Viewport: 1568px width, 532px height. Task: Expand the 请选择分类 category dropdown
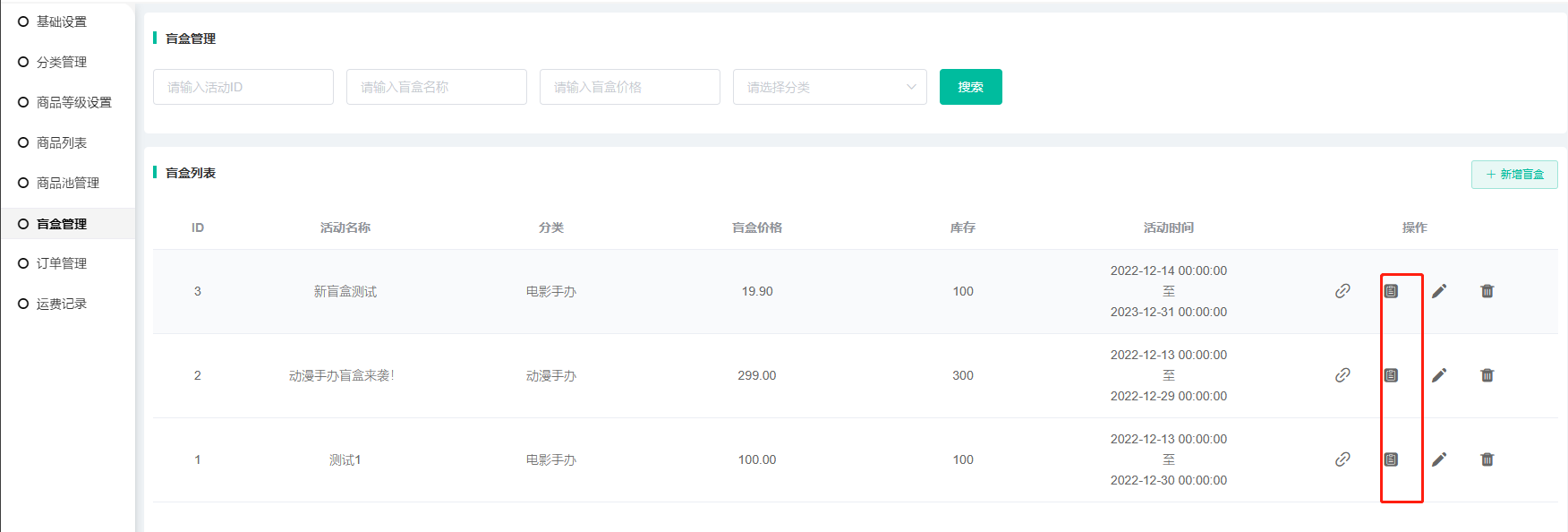[x=829, y=87]
